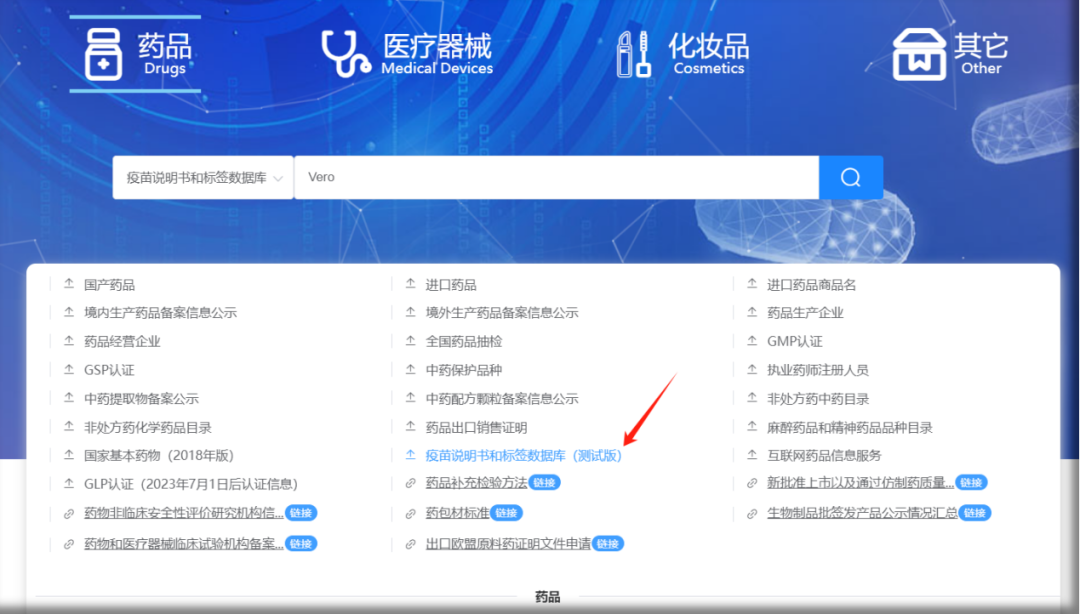
Task: Click the magnifier search button
Action: click(x=850, y=178)
